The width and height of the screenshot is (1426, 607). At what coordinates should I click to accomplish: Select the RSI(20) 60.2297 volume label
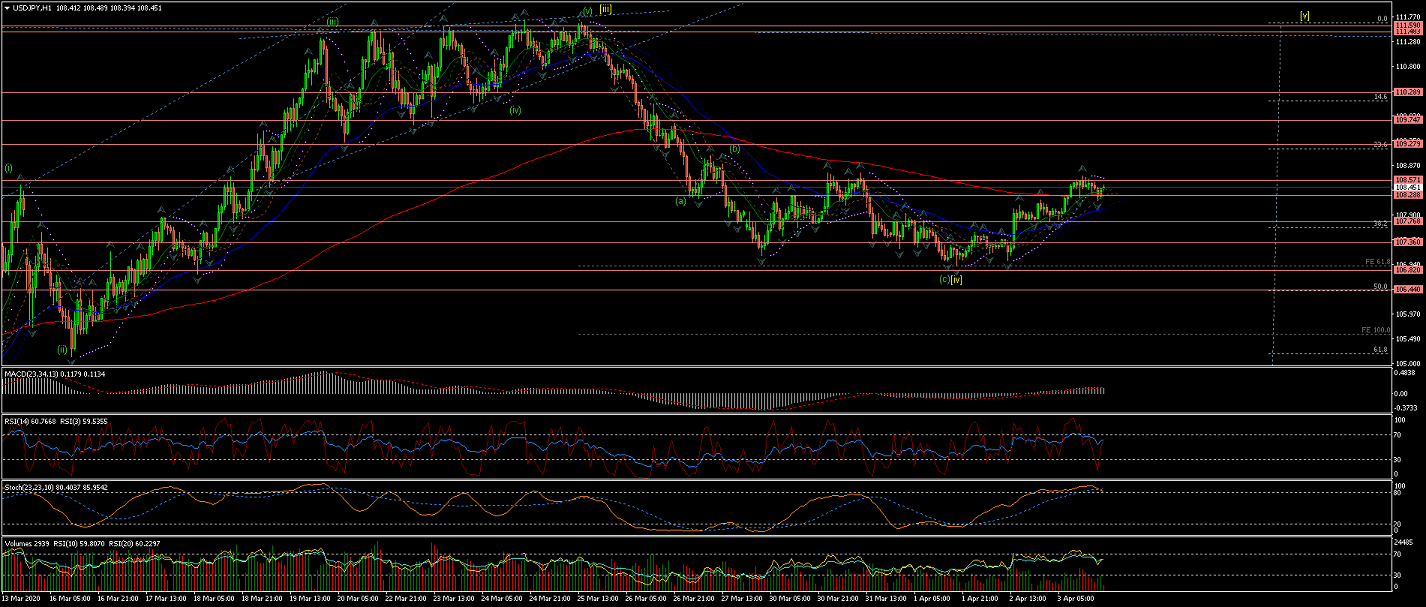click(x=134, y=543)
